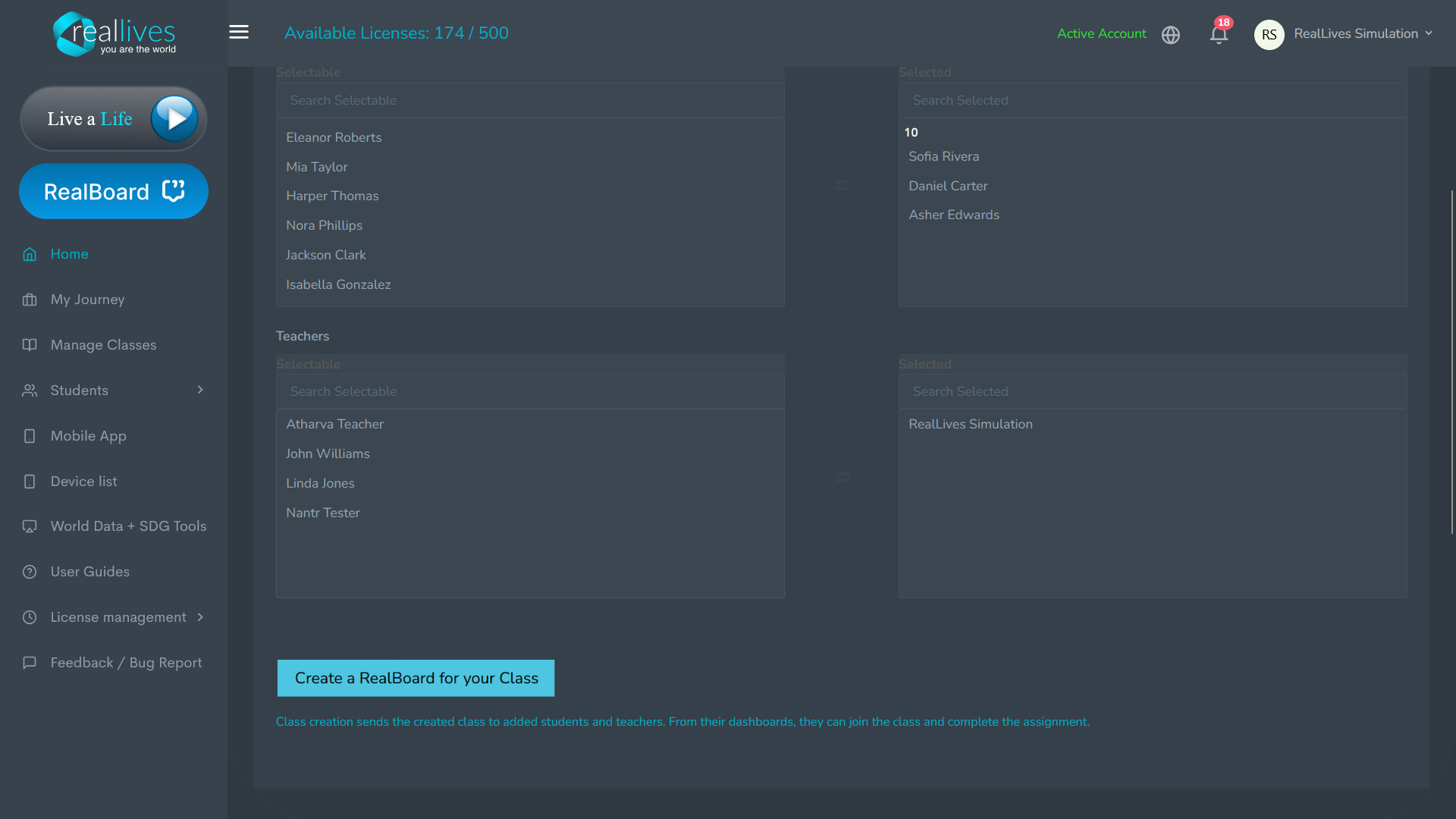The image size is (1456, 819).
Task: Focus teachers Search Selectable field
Action: [x=530, y=391]
